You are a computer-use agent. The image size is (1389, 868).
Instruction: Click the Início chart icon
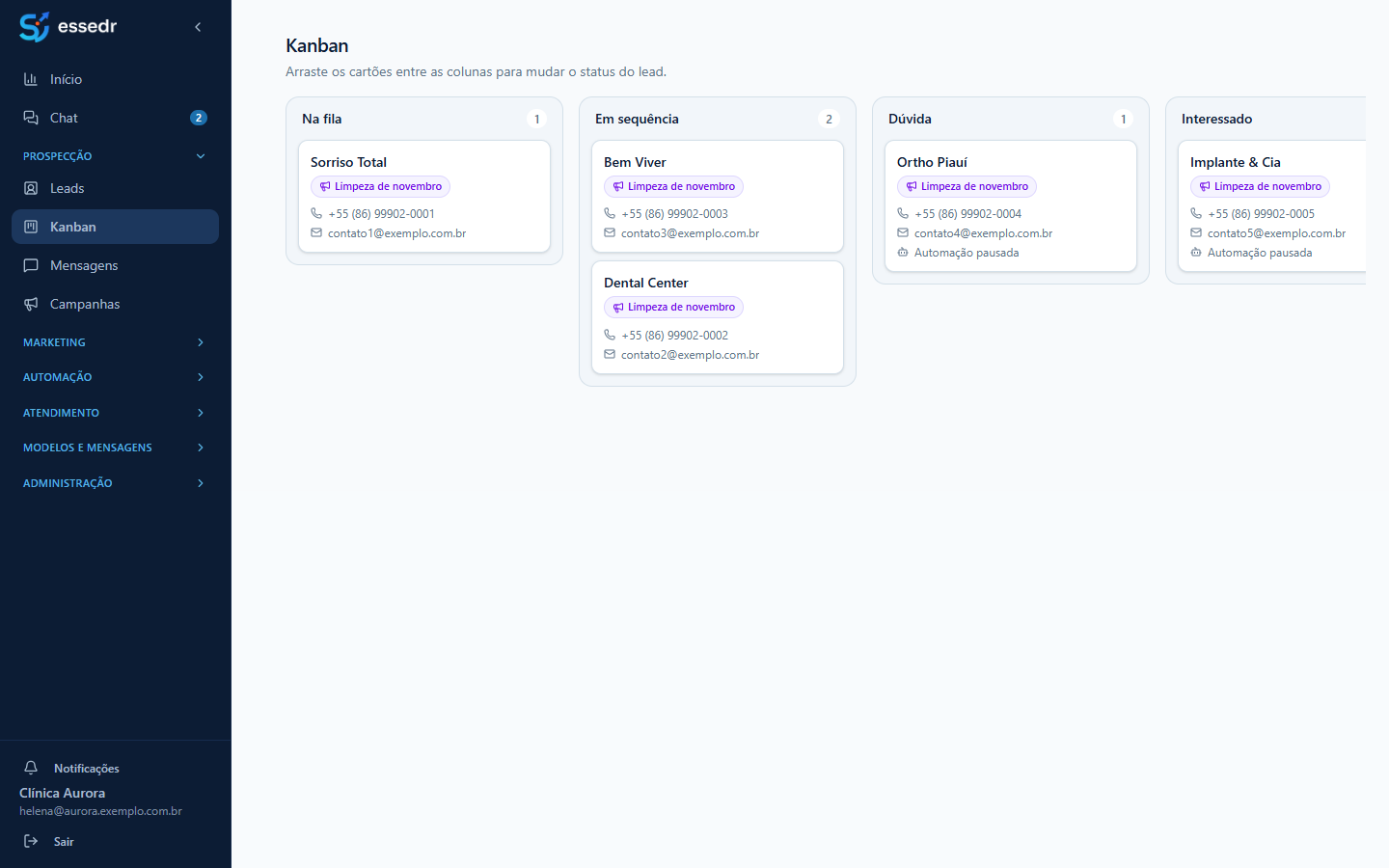click(x=31, y=79)
